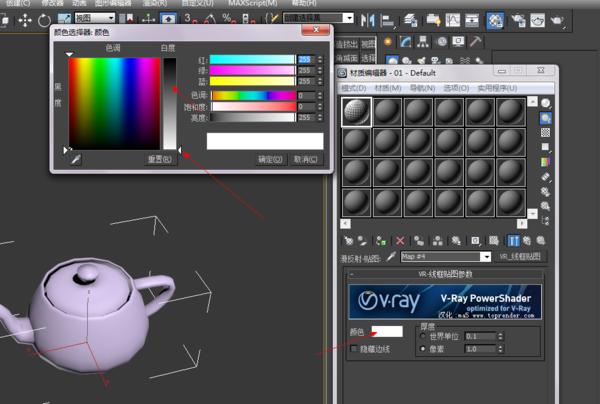Select the 像素 radio button

click(423, 349)
